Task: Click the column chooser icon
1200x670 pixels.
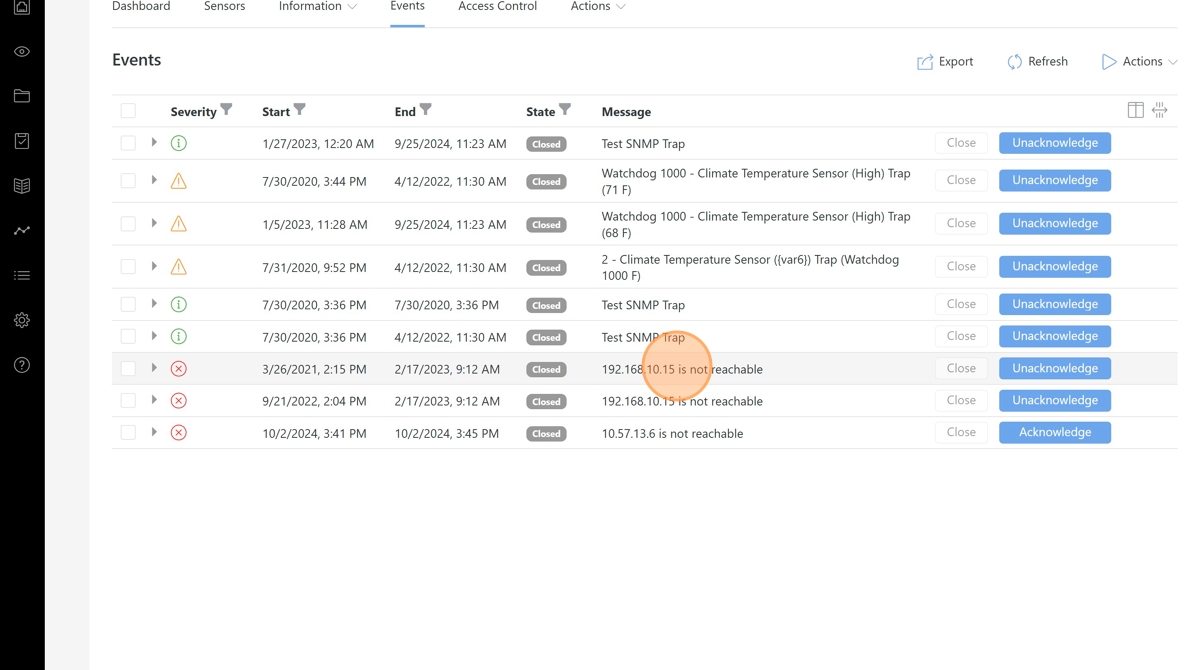Action: pyautogui.click(x=1135, y=110)
